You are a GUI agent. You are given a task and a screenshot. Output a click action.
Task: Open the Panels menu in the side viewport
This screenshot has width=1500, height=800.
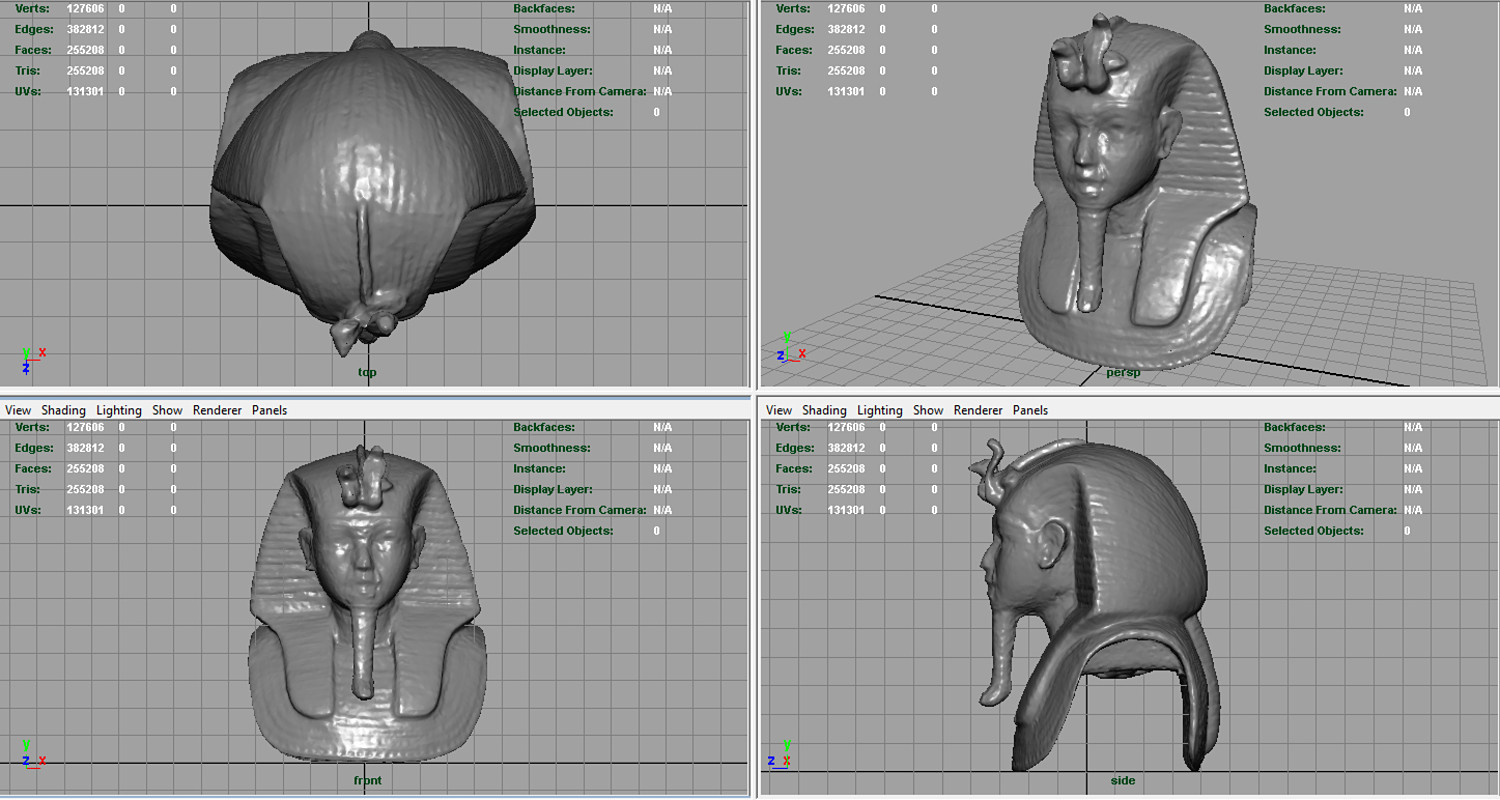coord(1030,410)
